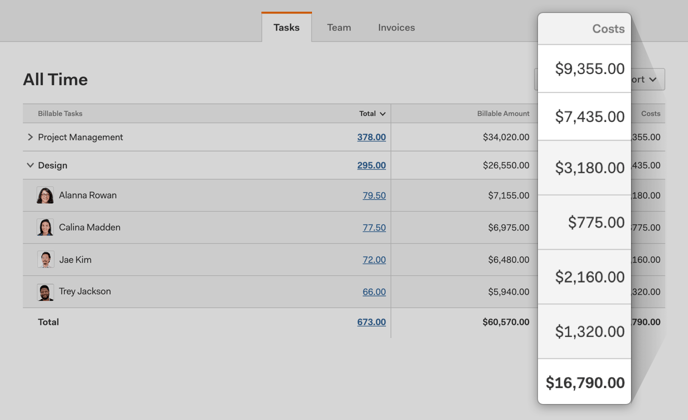
Task: Click Alanna Rowan's avatar photo
Action: coord(45,195)
